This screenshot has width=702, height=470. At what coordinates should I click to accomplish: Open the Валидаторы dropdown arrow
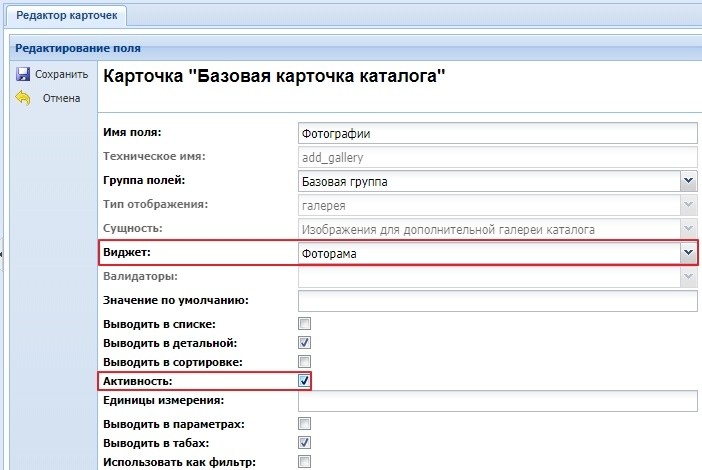[688, 277]
